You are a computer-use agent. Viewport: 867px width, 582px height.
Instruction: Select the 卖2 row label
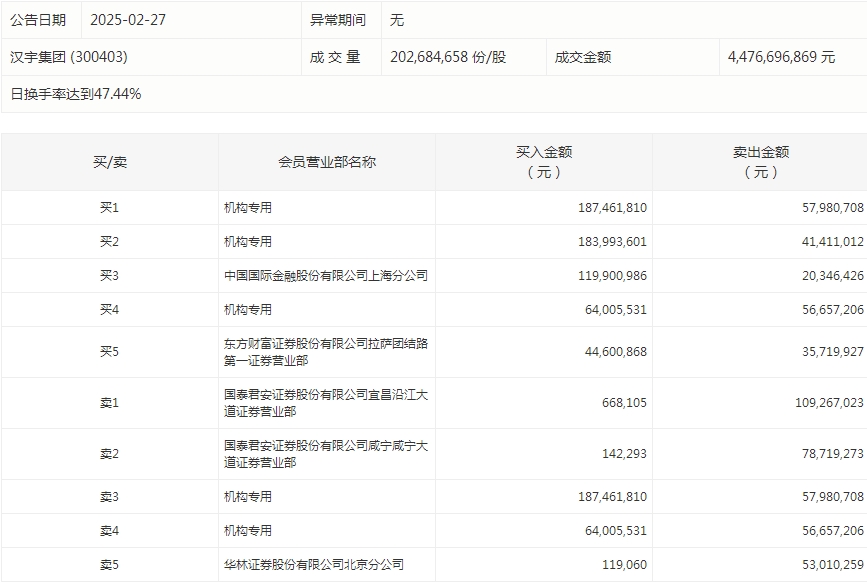point(109,454)
